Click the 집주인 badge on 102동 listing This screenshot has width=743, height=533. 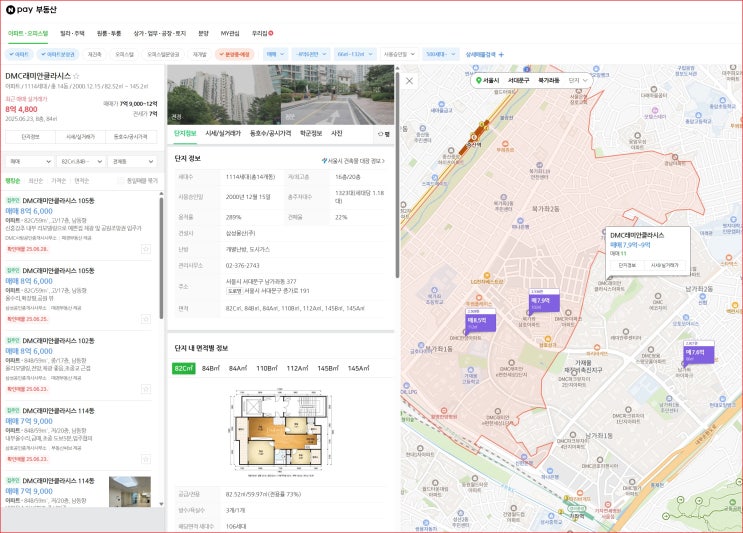13,340
